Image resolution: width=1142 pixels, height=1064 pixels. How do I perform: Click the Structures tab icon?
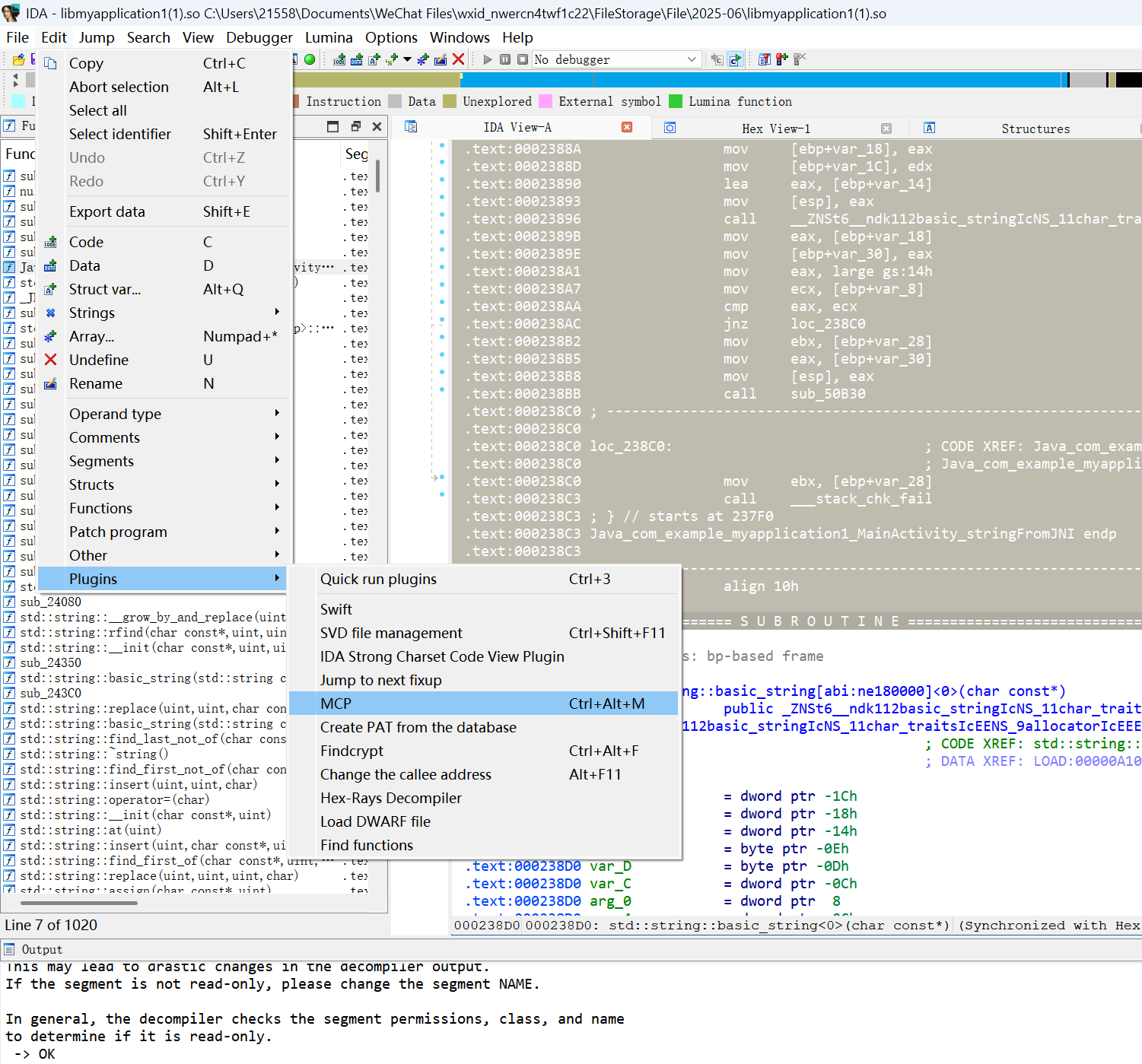[x=929, y=128]
